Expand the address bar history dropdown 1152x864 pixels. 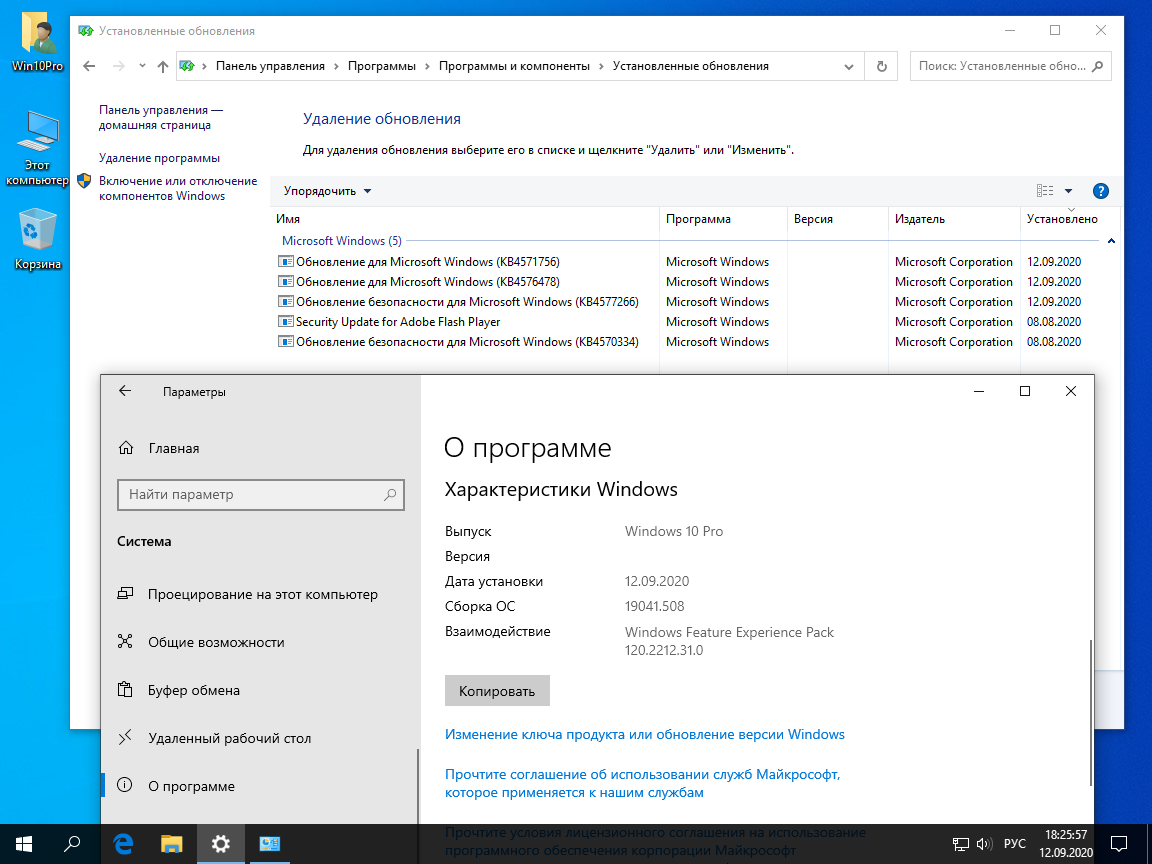click(846, 66)
